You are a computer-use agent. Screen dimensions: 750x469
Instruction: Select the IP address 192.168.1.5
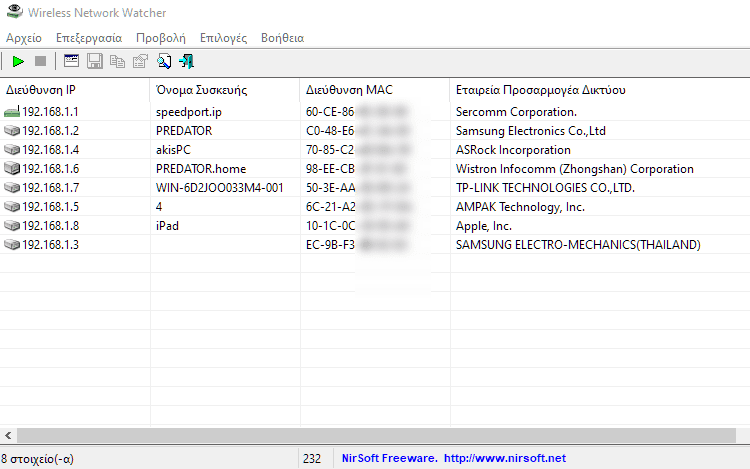(50, 207)
